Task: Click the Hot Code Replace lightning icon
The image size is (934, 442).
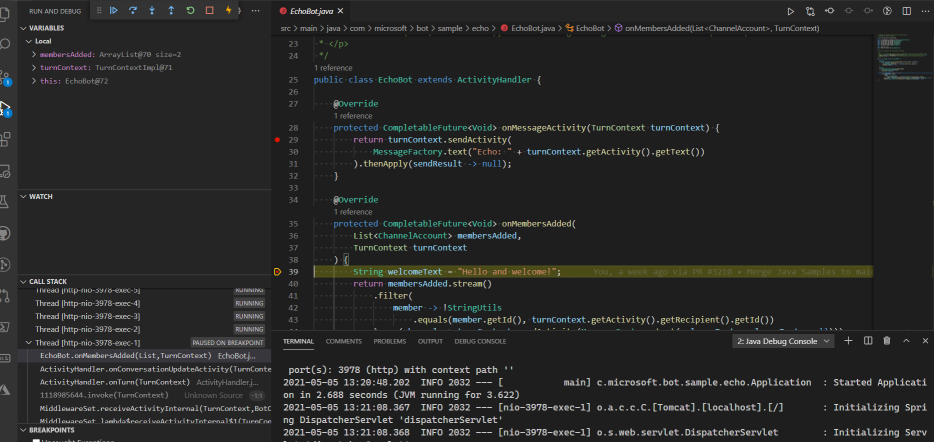Action: coord(229,10)
